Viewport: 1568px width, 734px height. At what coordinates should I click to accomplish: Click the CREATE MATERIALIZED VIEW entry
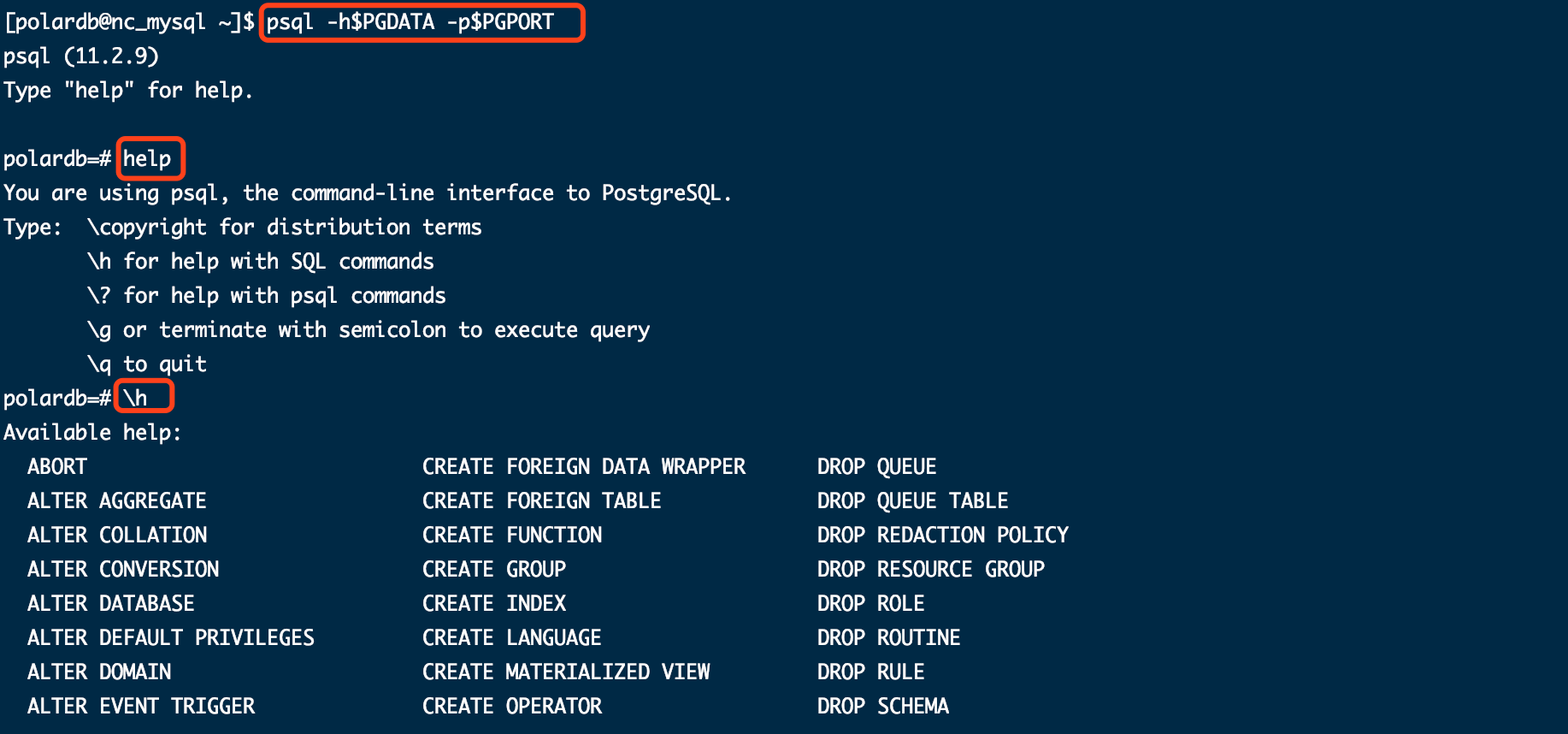[566, 672]
